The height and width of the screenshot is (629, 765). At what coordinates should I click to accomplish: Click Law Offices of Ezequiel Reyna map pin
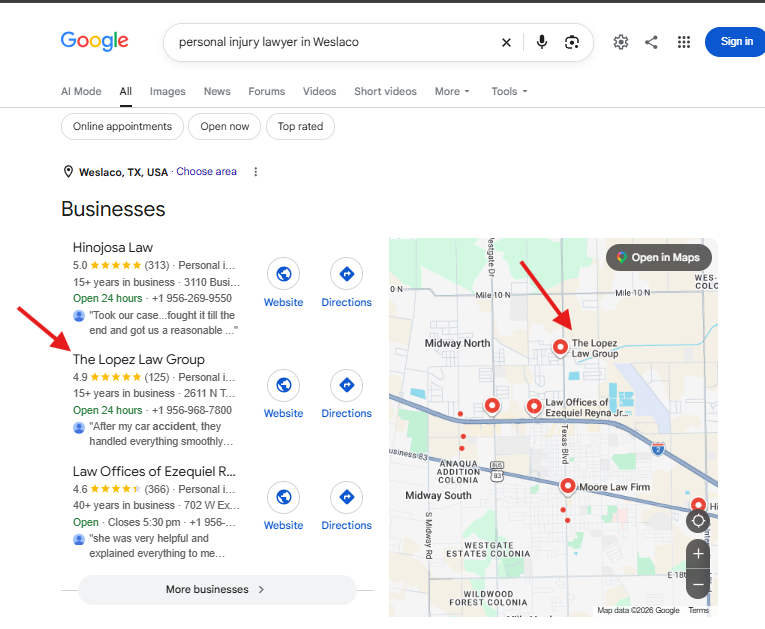point(534,406)
